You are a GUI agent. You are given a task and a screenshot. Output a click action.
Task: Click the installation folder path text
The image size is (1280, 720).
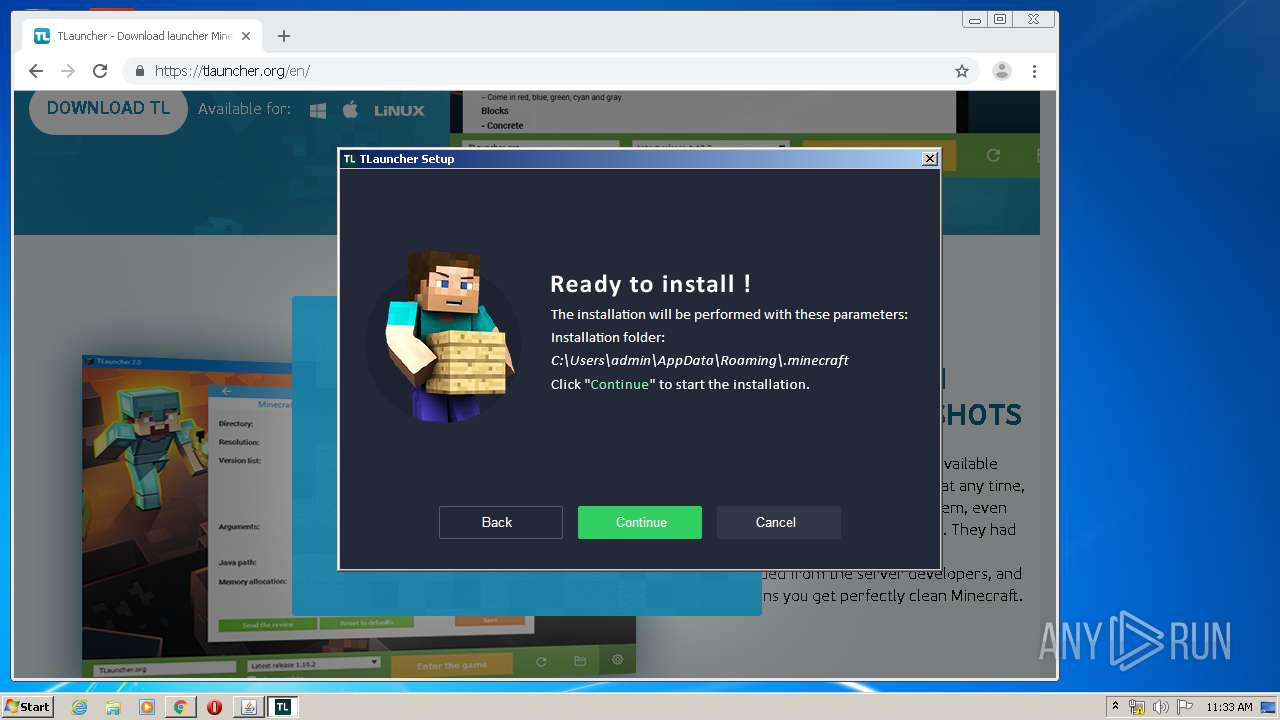pyautogui.click(x=699, y=360)
